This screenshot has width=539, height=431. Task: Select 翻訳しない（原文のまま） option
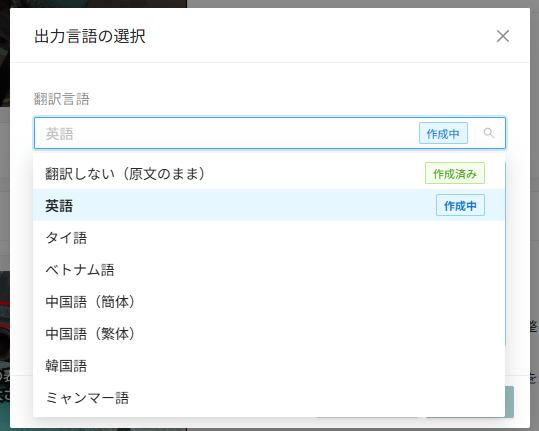tap(269, 173)
